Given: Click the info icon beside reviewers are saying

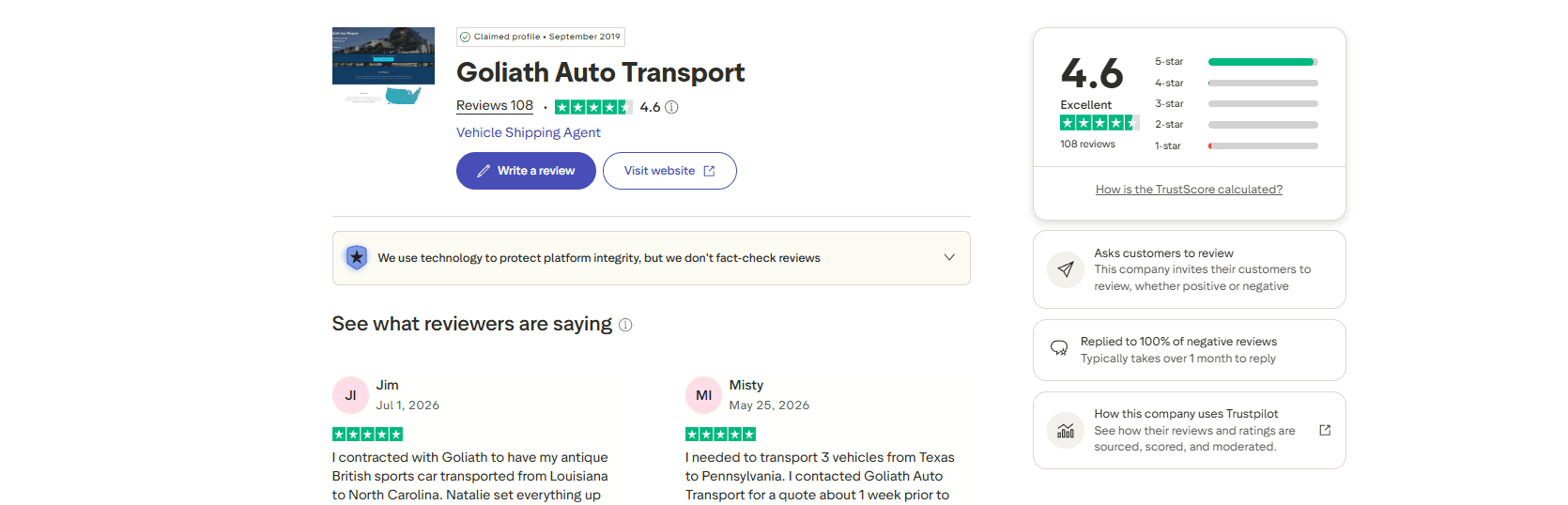Looking at the screenshot, I should coord(625,325).
